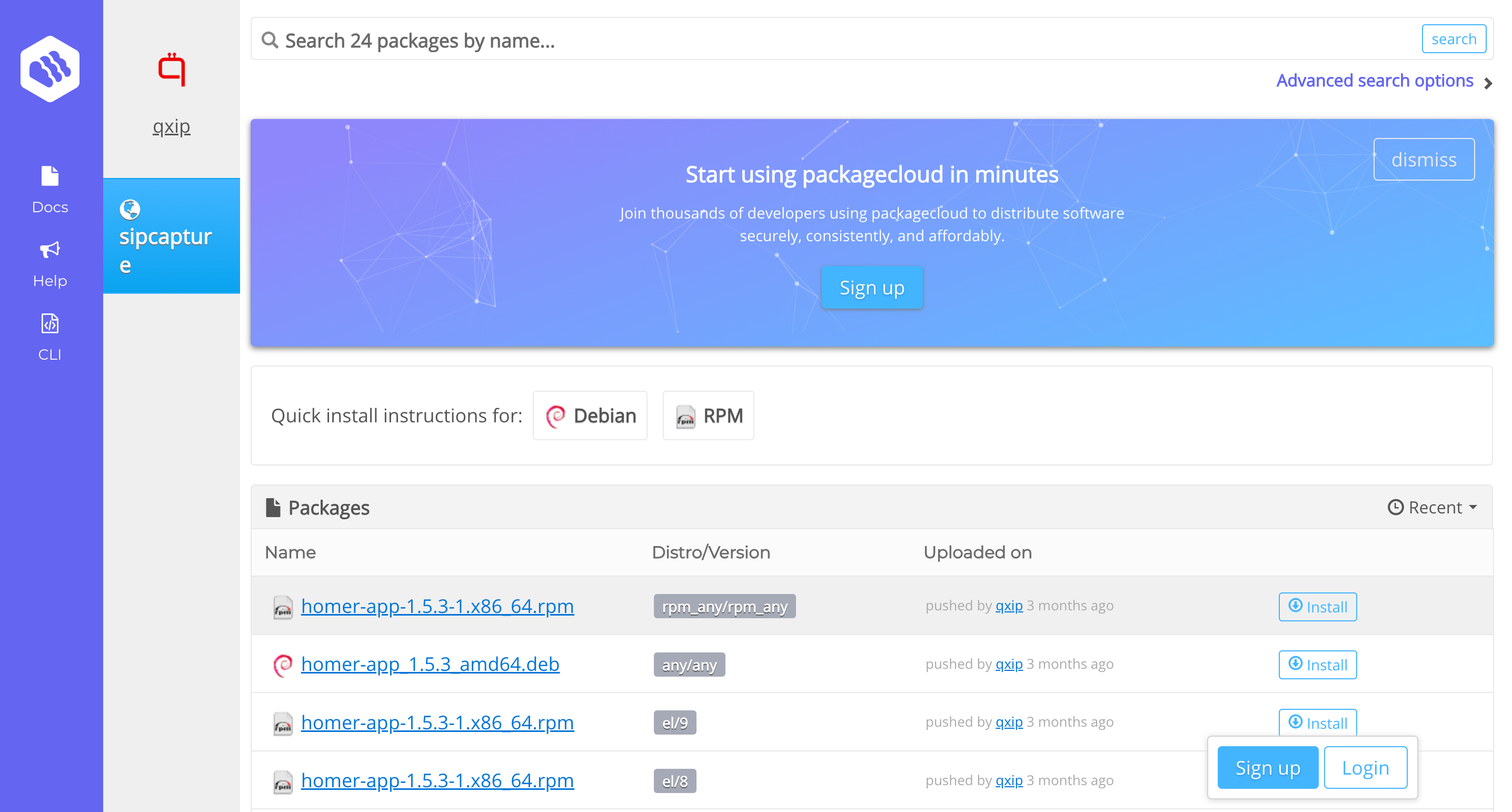Click Sign up in the banner

(x=871, y=288)
